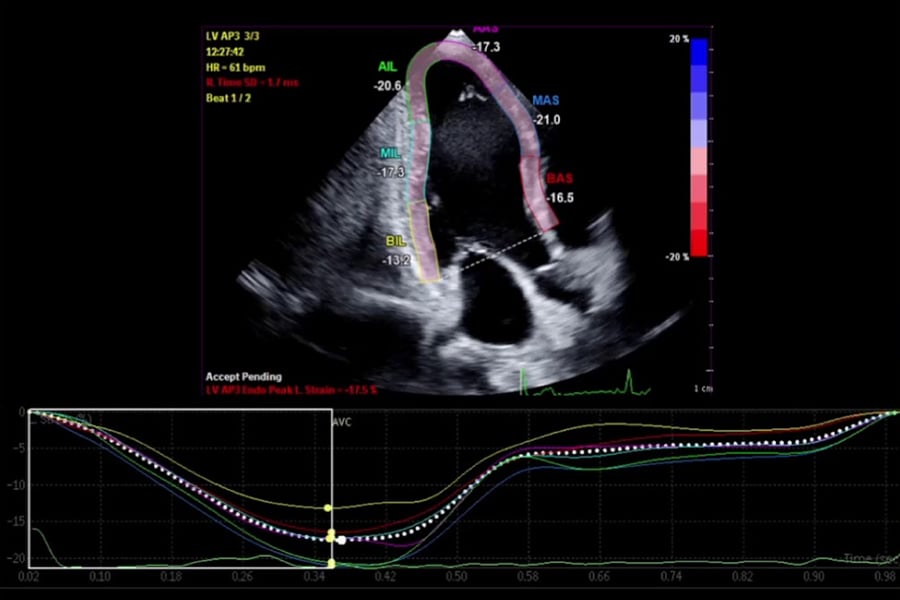
Task: Click the AVC time marker label
Action: tap(345, 422)
